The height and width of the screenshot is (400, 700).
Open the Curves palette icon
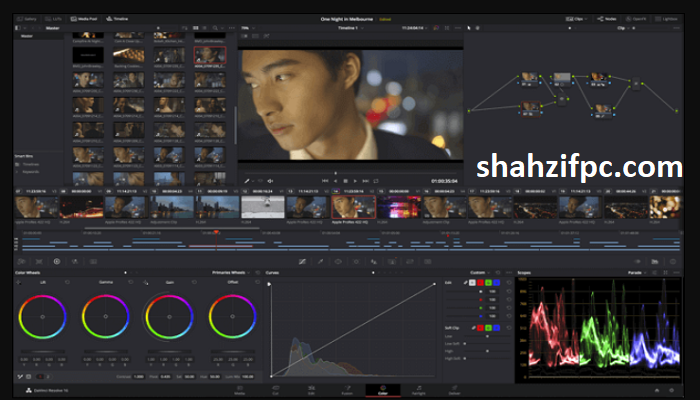(302, 262)
